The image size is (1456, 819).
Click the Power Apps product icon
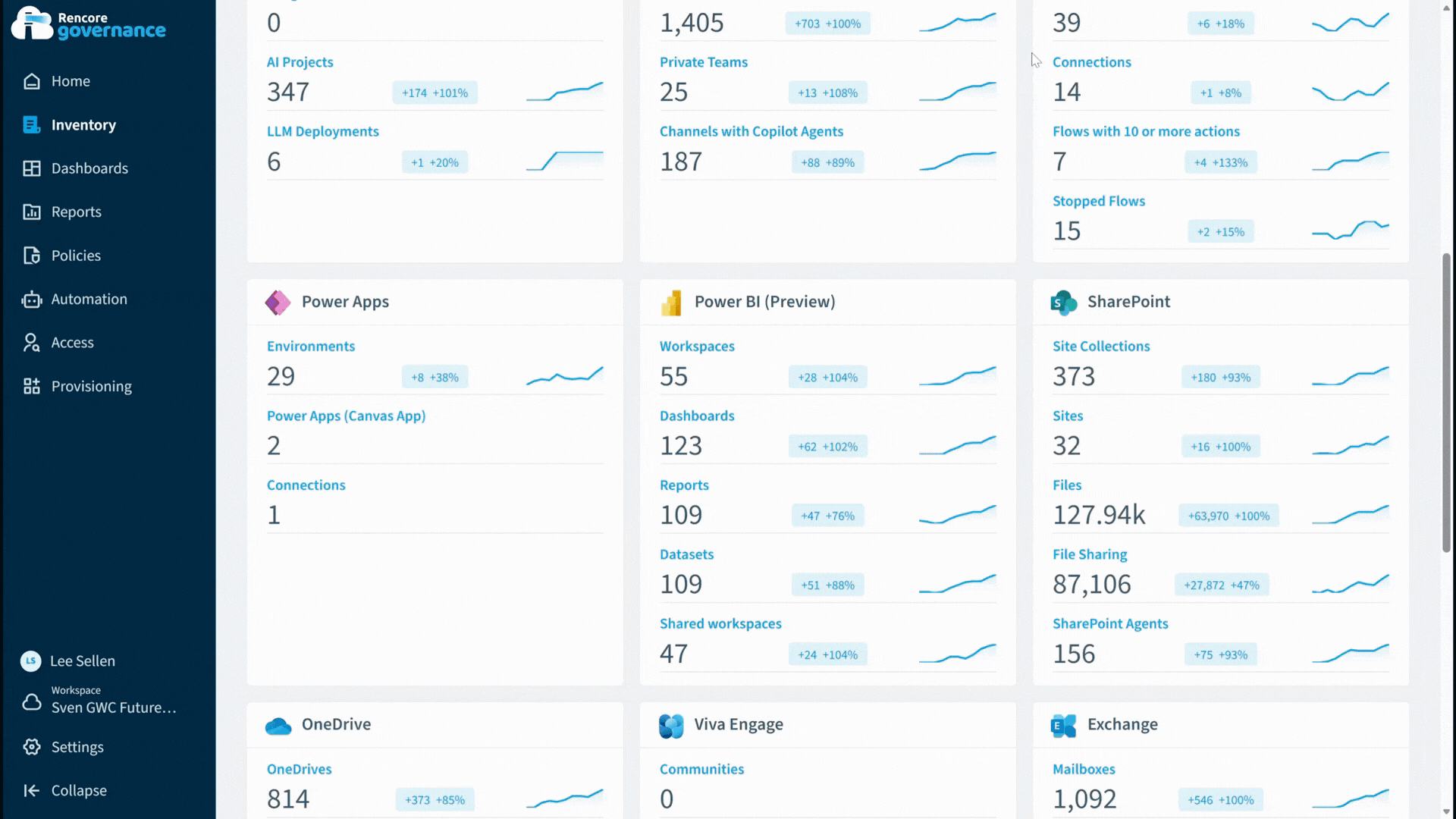[x=278, y=302]
